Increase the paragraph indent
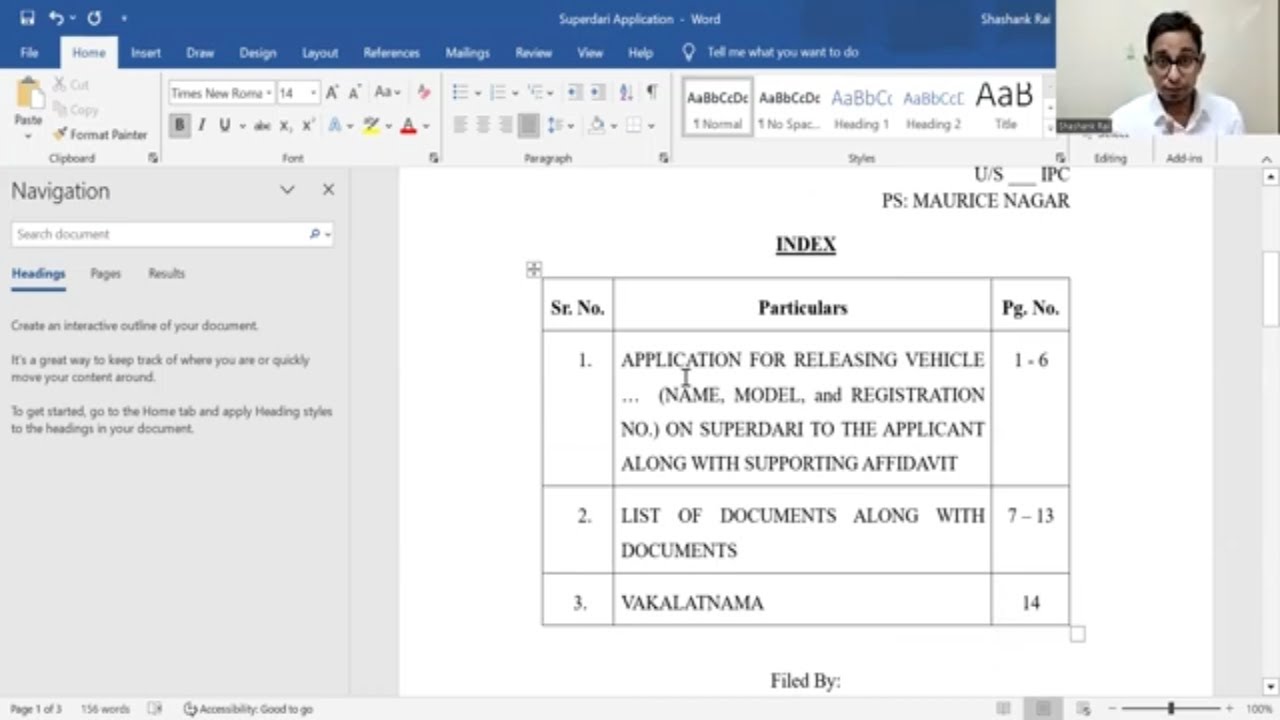 598,93
